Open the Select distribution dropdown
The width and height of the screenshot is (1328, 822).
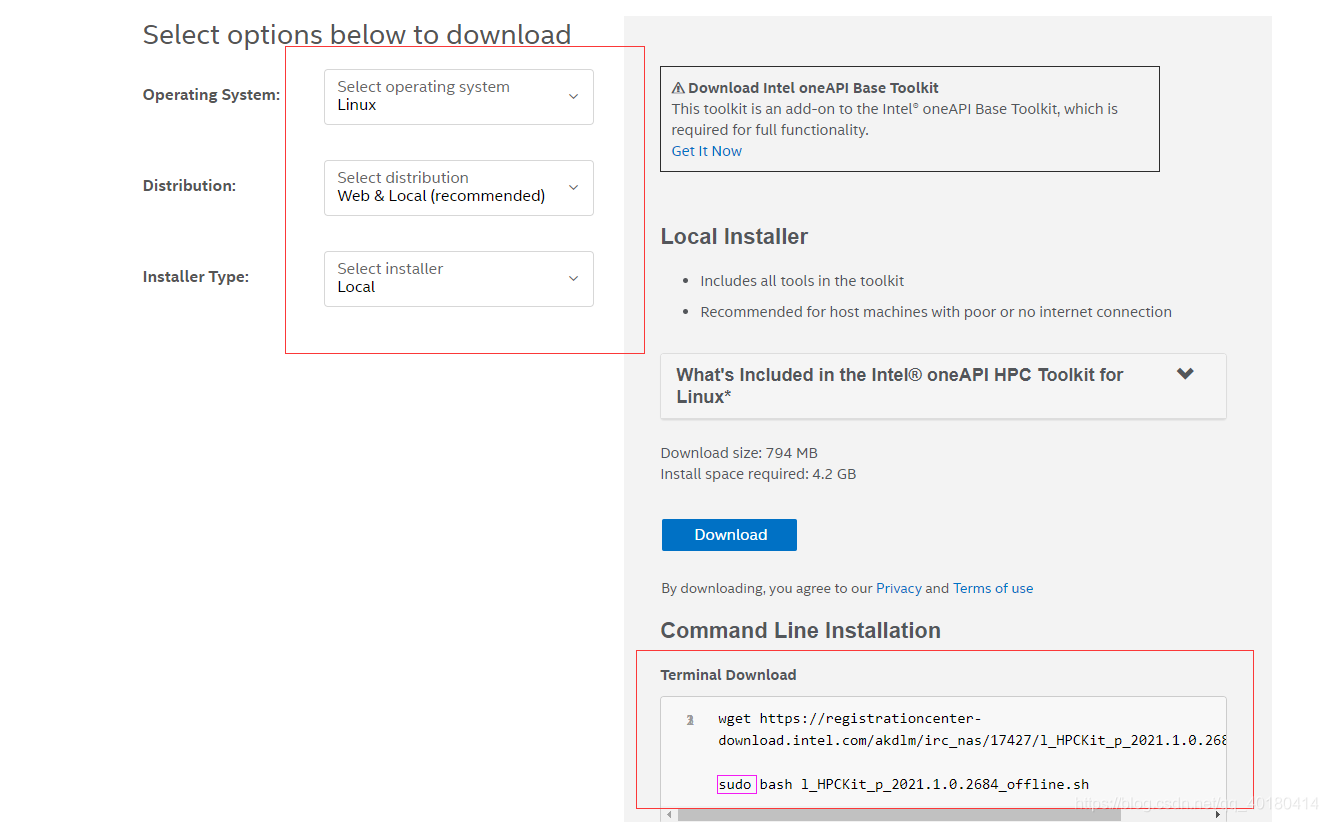[458, 187]
